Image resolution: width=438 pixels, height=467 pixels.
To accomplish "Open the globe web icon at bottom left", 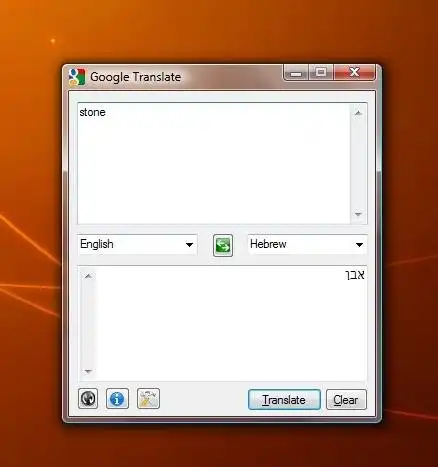I will (x=88, y=398).
